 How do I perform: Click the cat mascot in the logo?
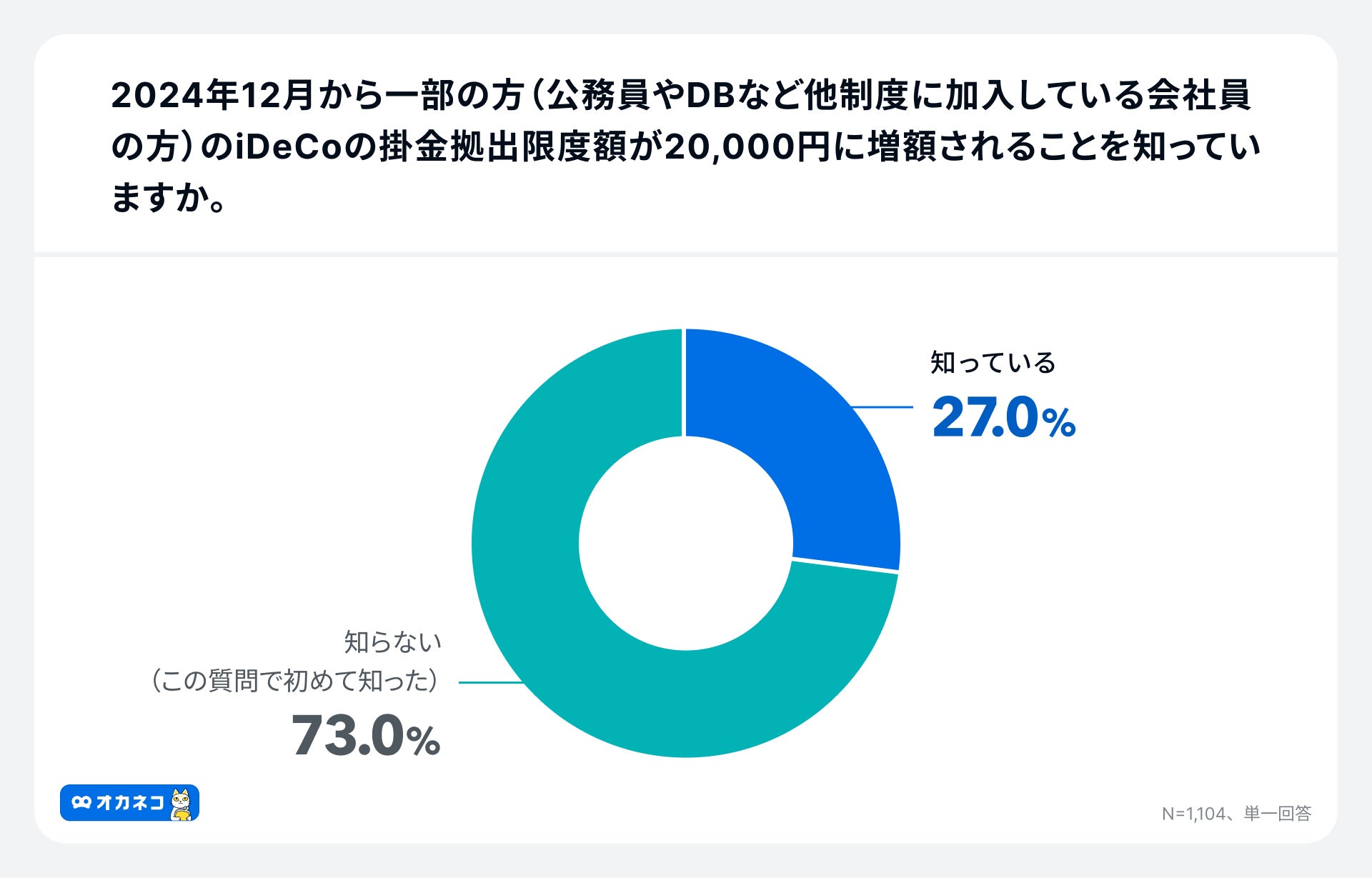182,804
